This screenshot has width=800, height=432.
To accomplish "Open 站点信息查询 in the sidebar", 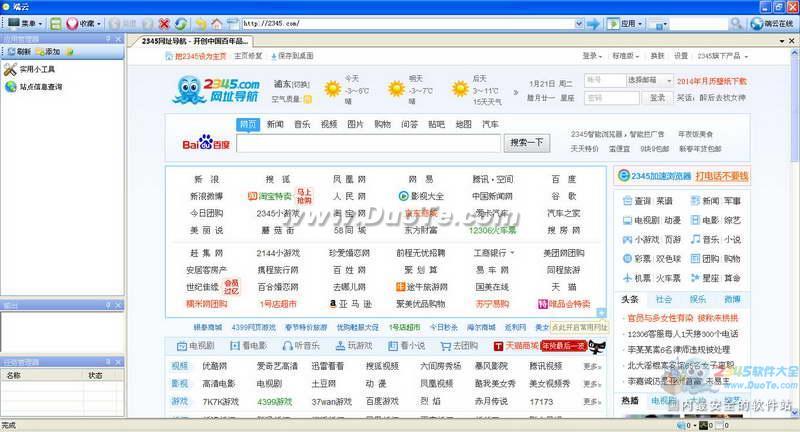I will pyautogui.click(x=34, y=87).
